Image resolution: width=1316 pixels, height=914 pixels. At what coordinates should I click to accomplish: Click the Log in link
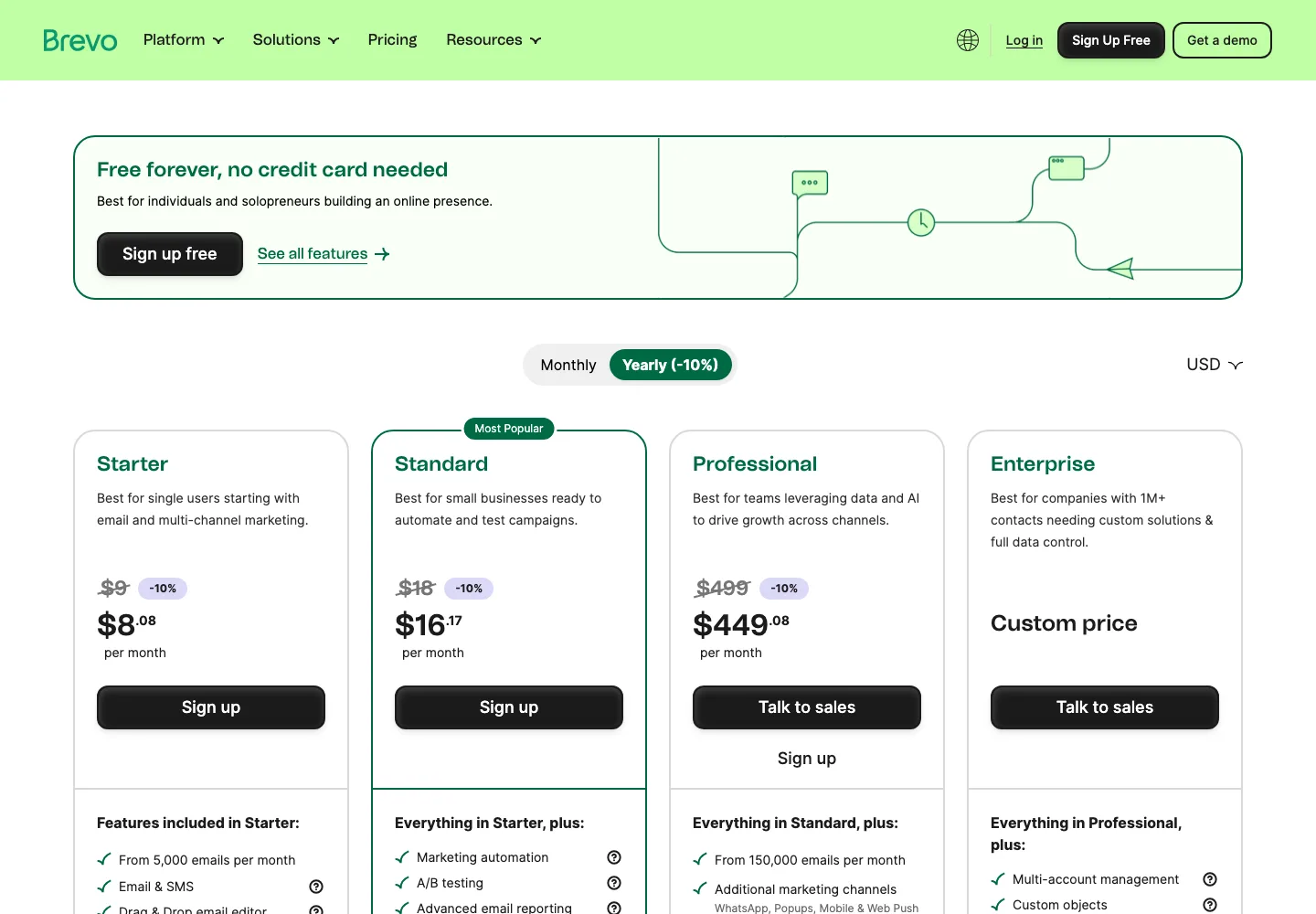(1024, 40)
